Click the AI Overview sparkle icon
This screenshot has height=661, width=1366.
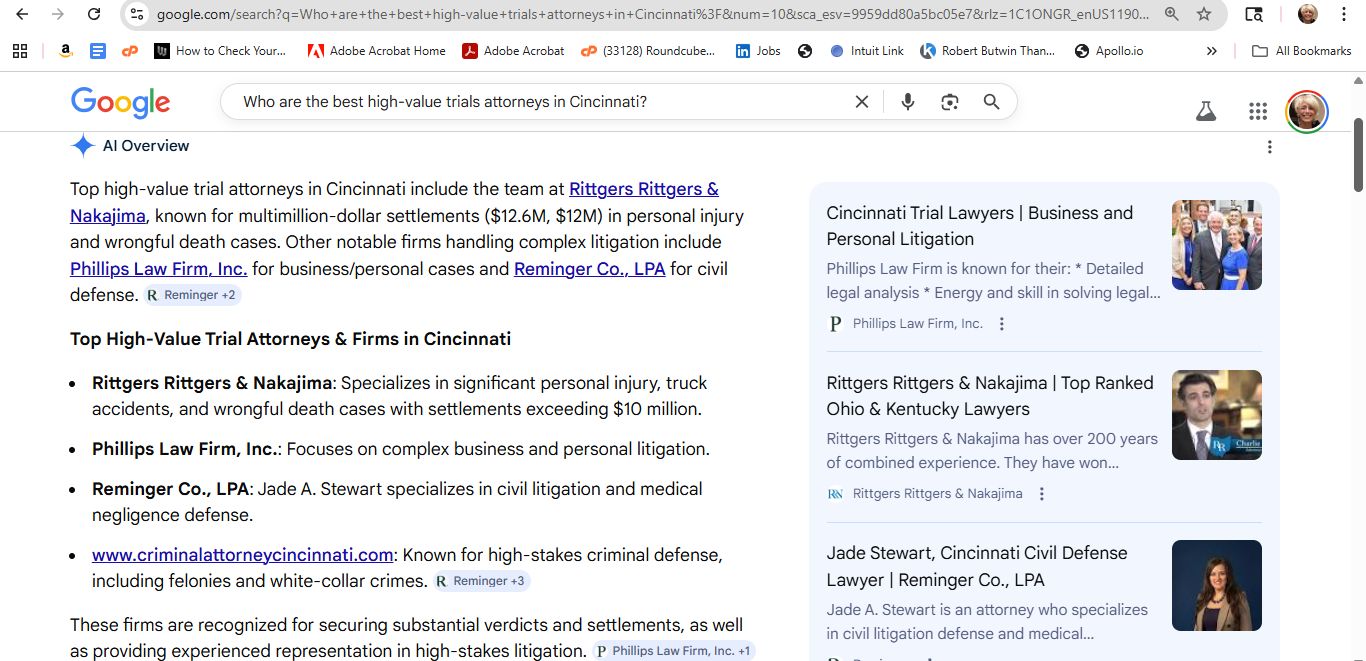[x=83, y=146]
